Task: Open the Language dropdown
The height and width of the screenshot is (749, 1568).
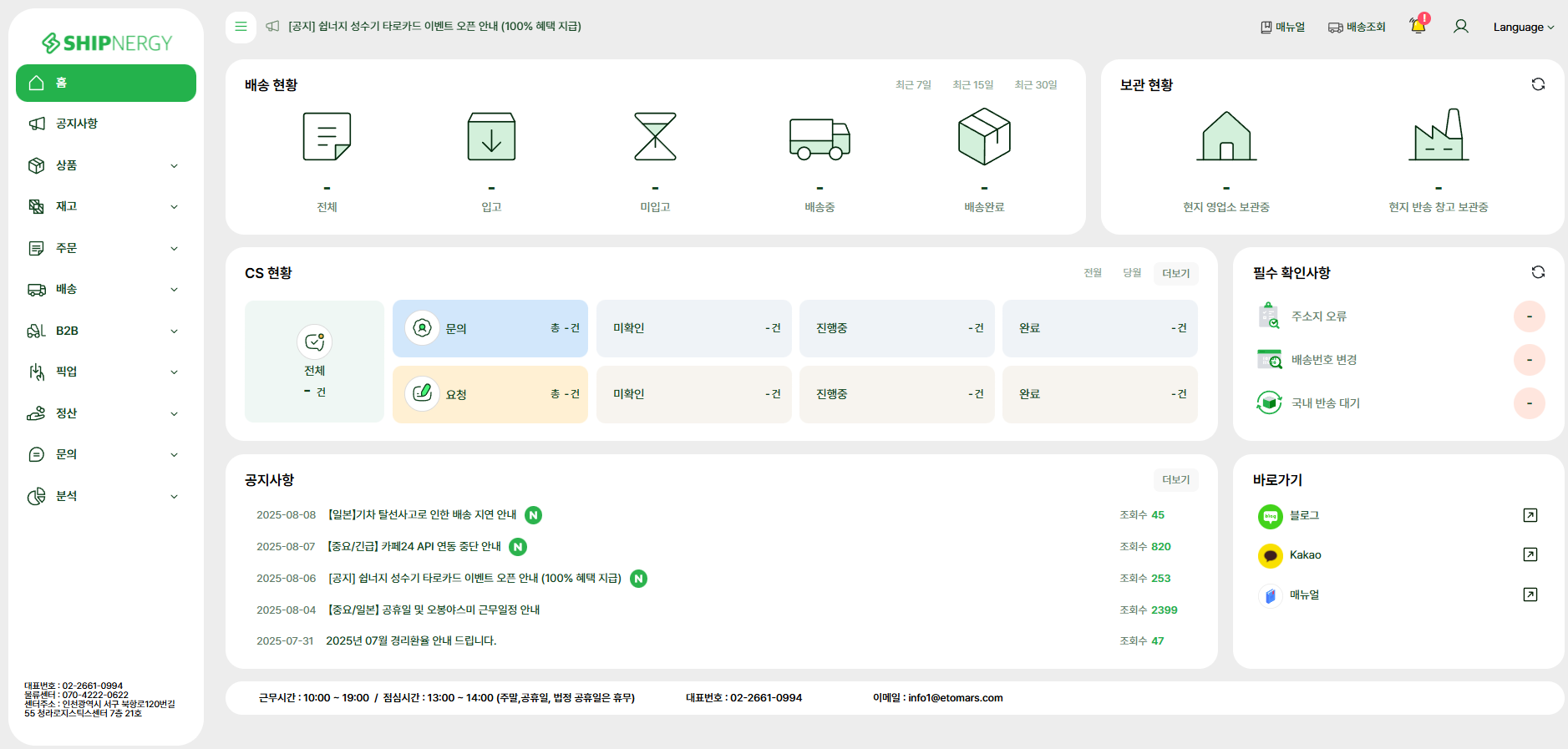Action: [1523, 27]
